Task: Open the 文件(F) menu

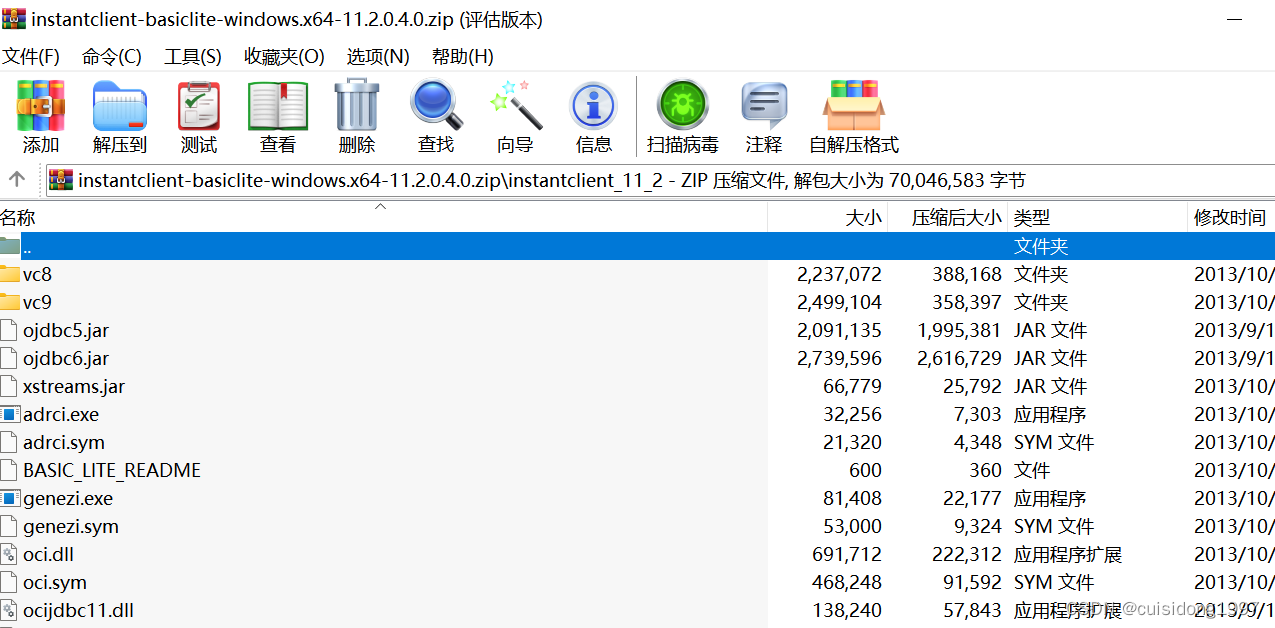Action: coord(31,57)
